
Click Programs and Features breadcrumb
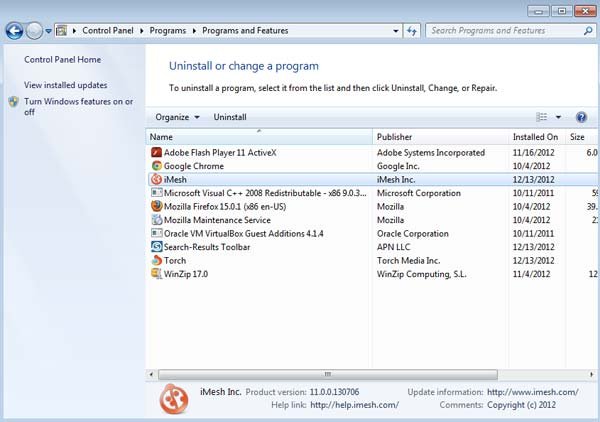(245, 31)
